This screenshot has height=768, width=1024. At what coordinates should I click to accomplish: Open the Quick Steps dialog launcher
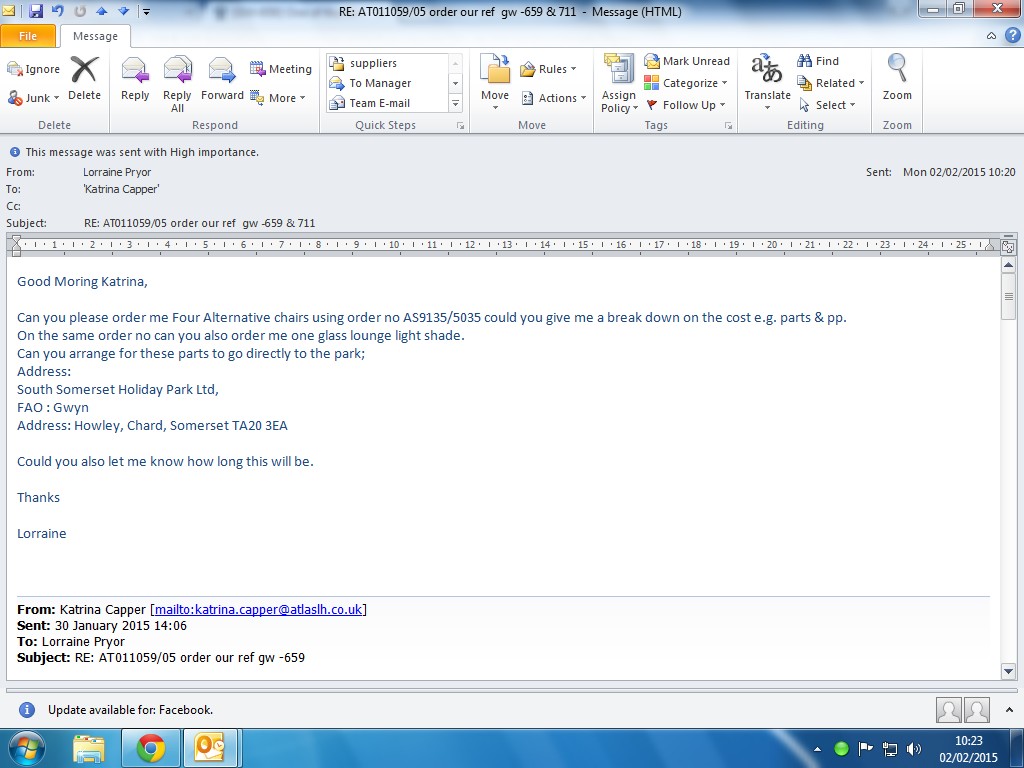click(460, 125)
